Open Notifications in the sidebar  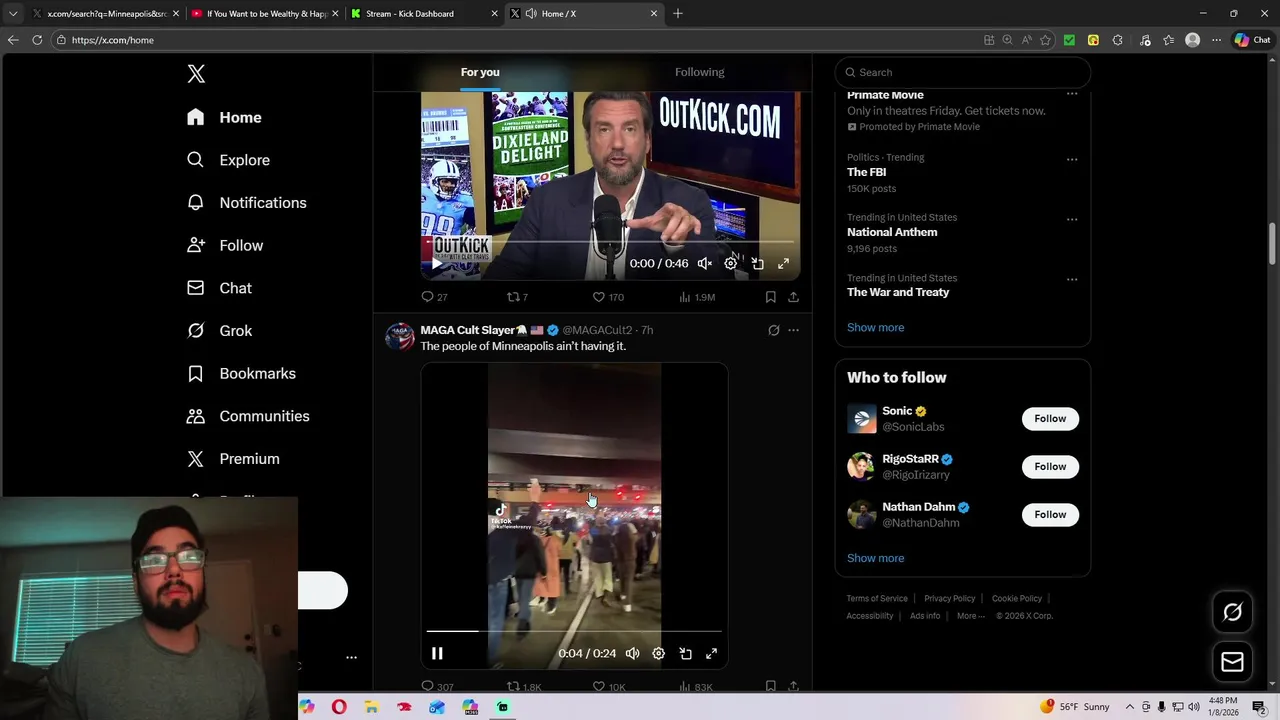(246, 203)
